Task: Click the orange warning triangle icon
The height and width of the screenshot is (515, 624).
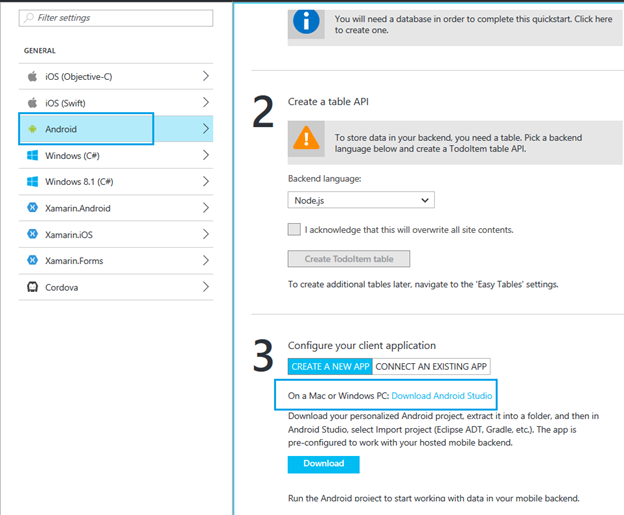Action: click(306, 138)
